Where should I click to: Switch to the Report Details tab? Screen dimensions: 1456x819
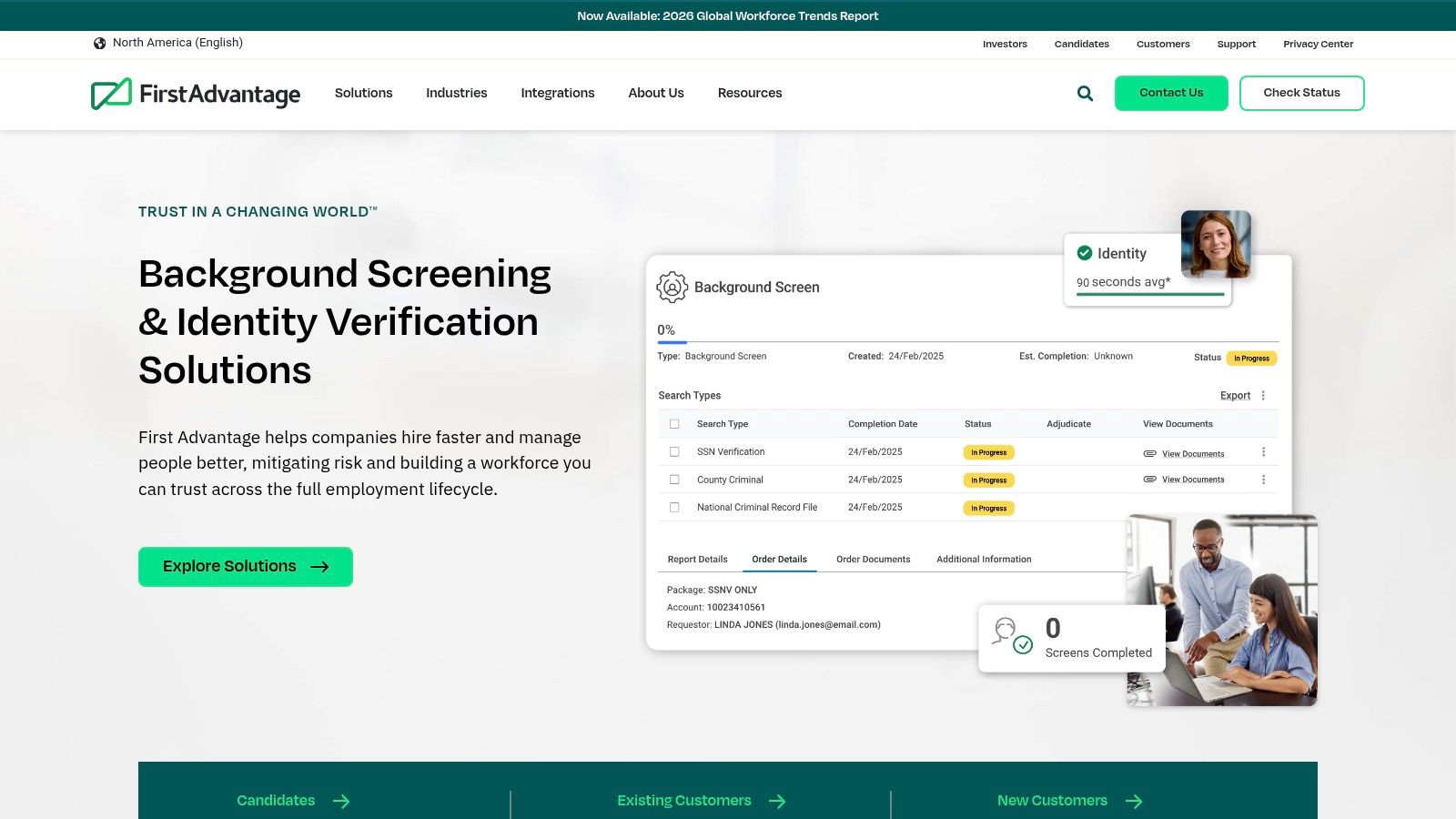click(x=697, y=560)
